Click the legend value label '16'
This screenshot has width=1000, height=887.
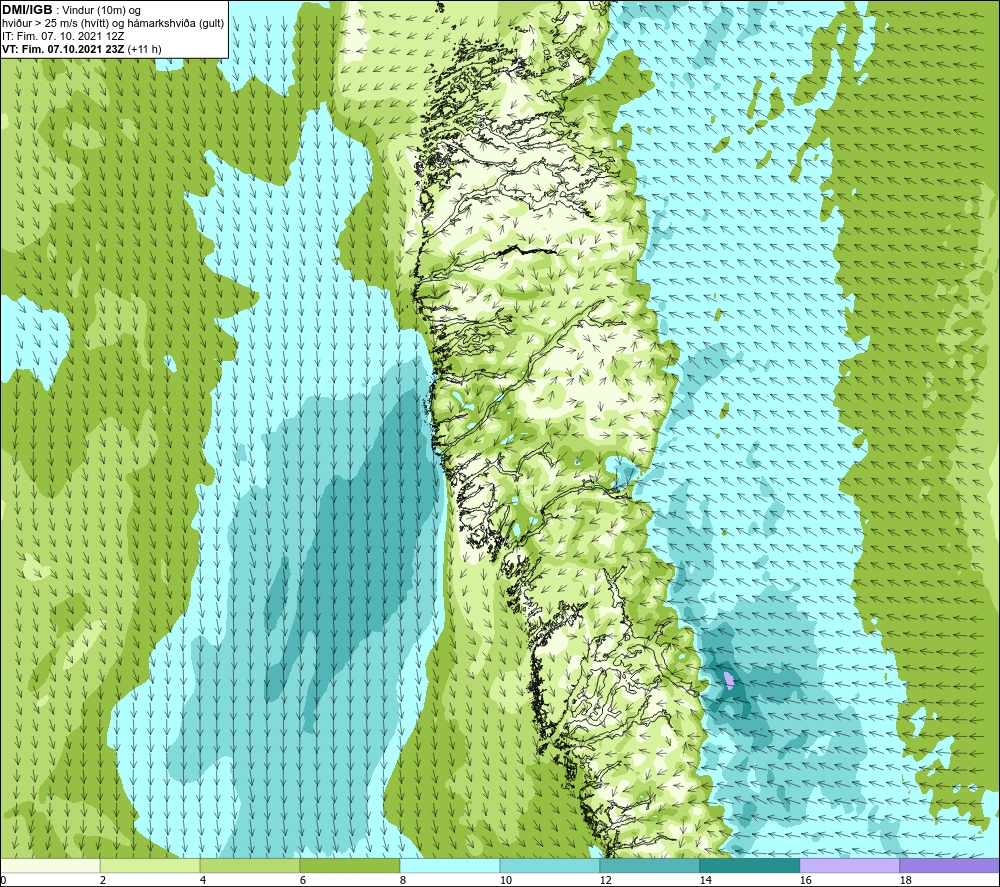pos(805,880)
